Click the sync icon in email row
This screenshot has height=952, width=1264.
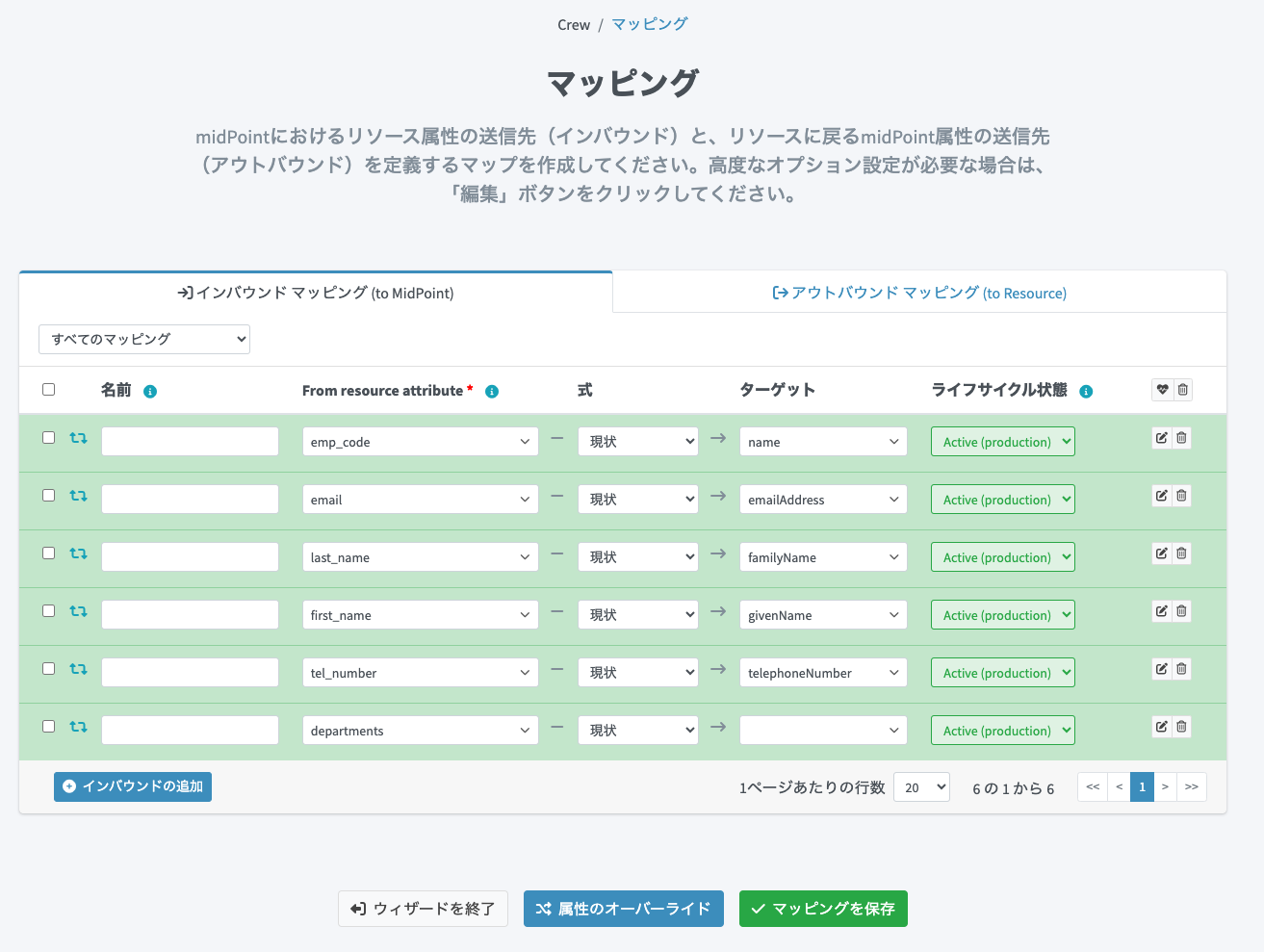click(x=78, y=496)
